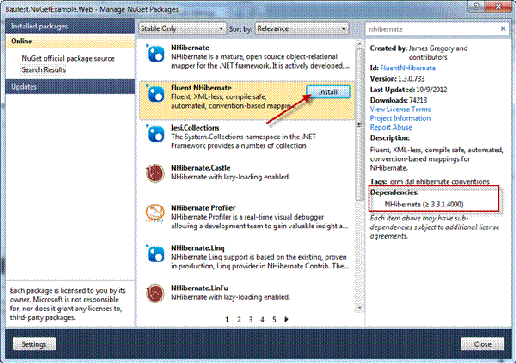
Task: Go to results page 4
Action: point(262,319)
